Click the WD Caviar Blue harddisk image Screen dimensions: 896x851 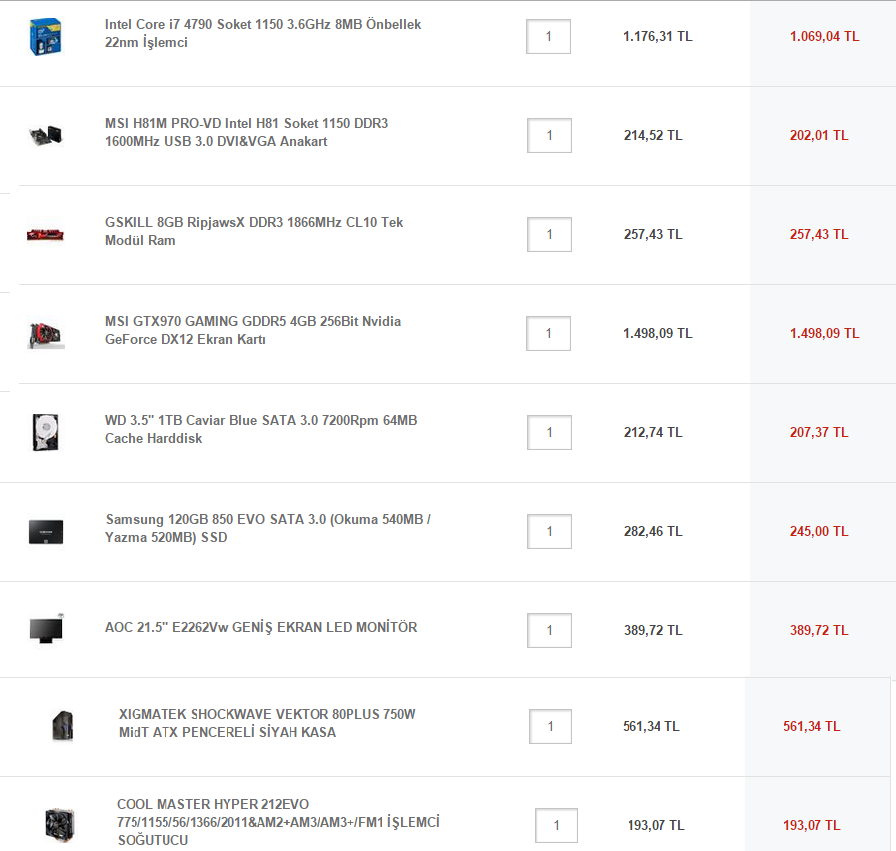(x=46, y=433)
